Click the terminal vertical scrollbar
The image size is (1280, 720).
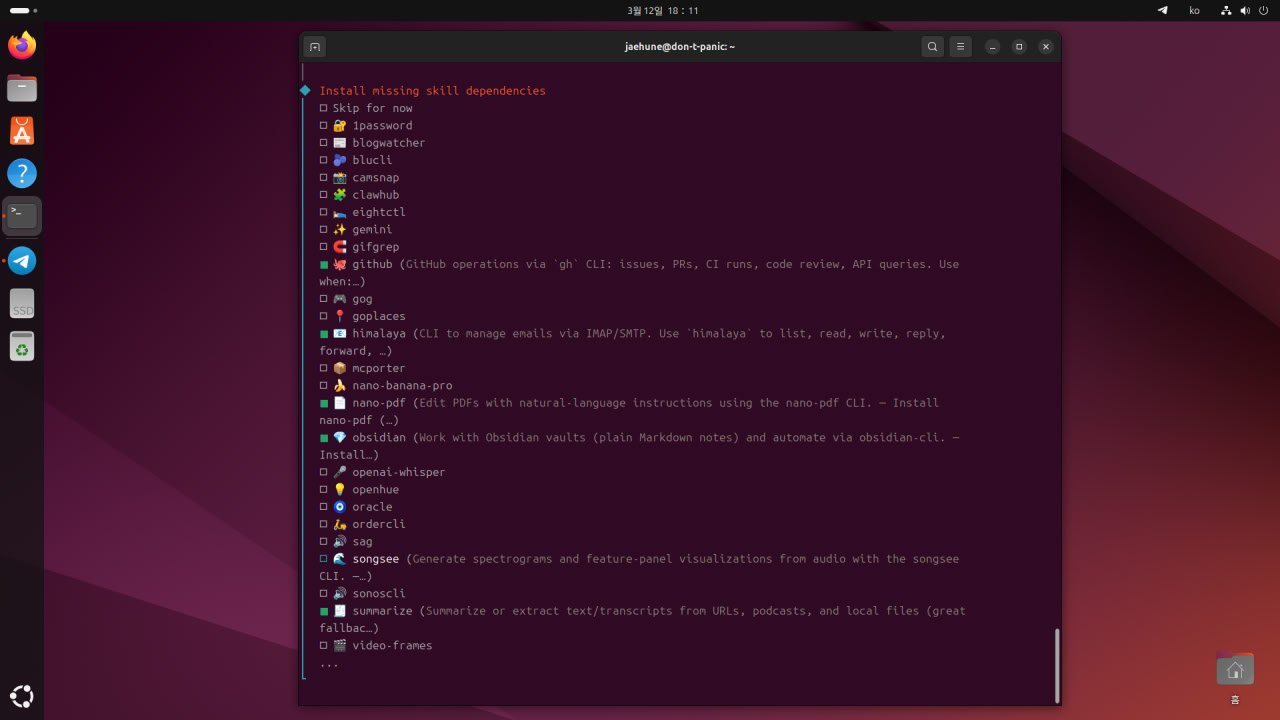pos(1056,665)
